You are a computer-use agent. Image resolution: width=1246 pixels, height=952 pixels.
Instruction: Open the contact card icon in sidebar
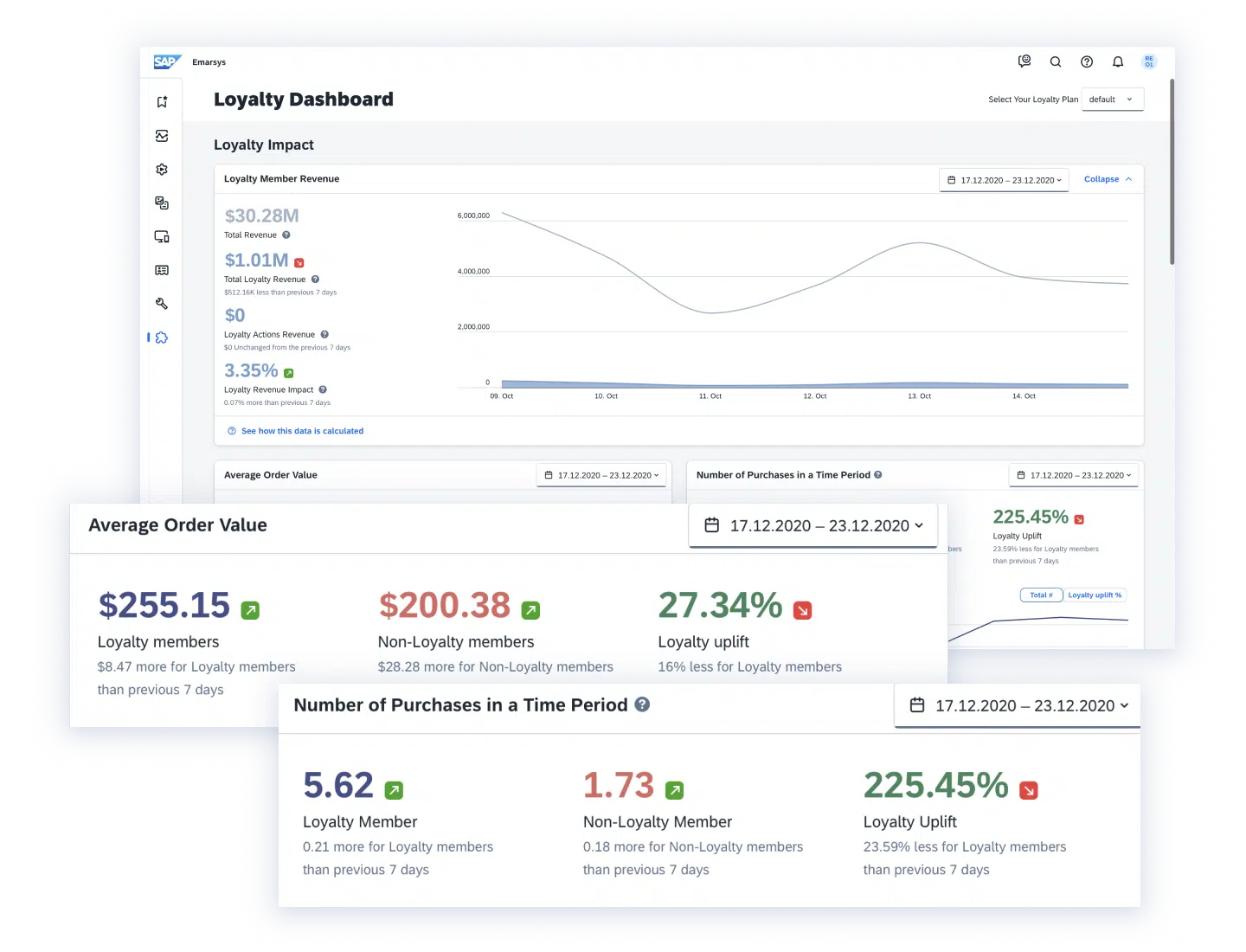click(162, 270)
